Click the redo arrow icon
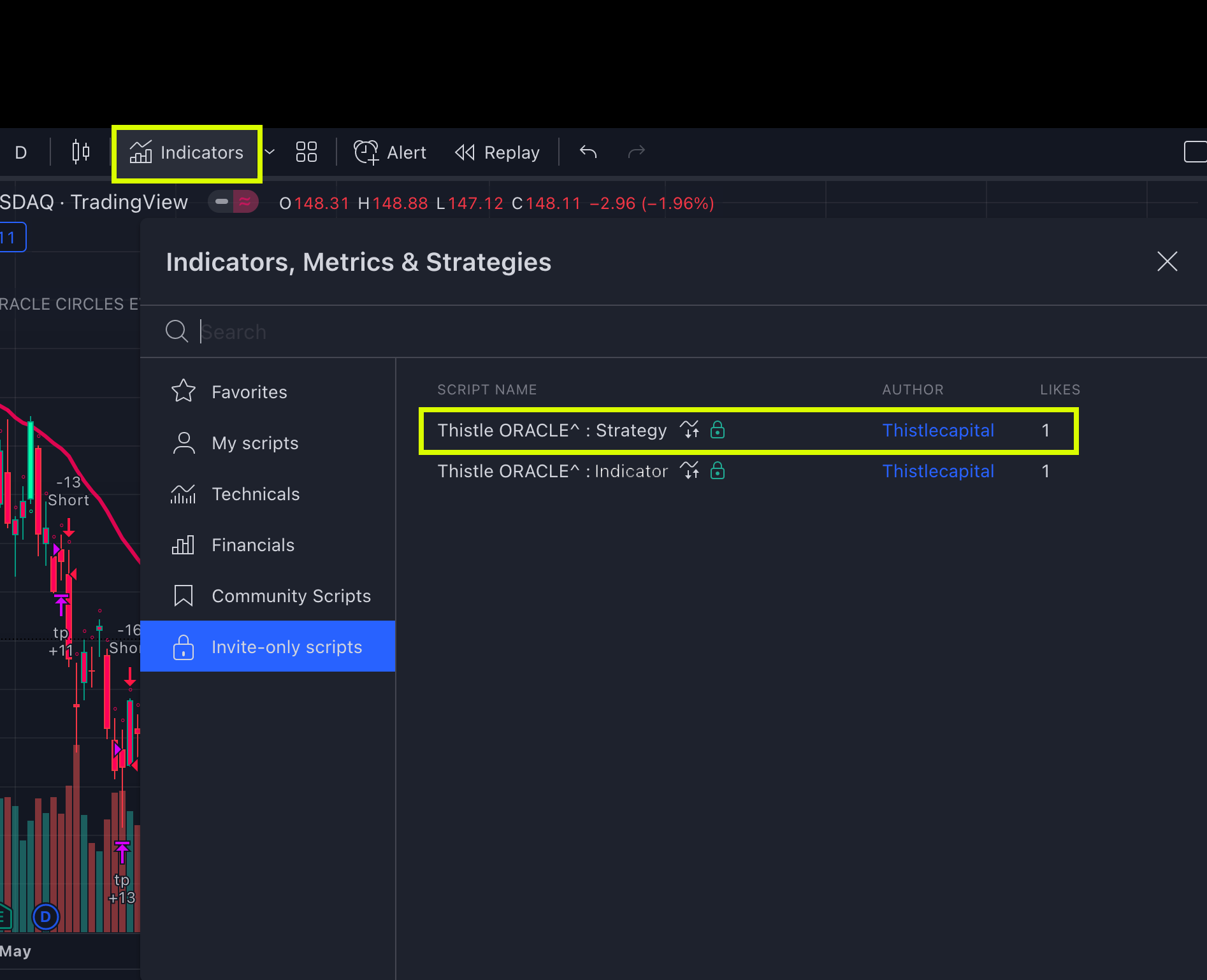Screen dimensions: 1207x980 coord(637,152)
